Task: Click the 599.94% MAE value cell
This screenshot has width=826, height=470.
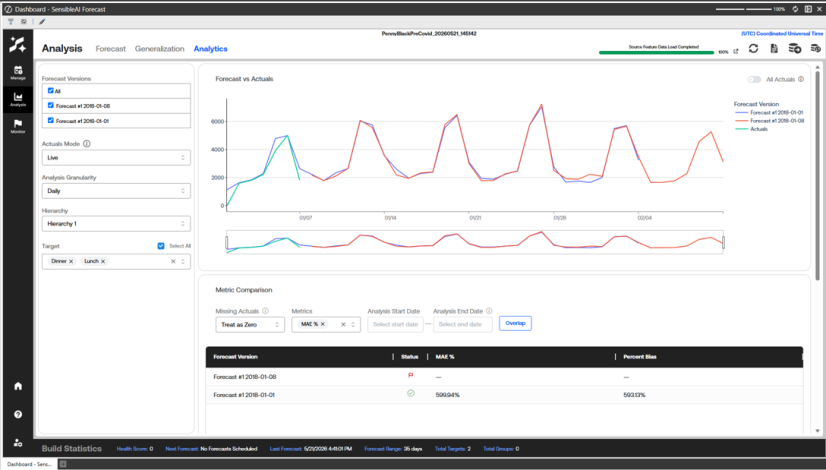Action: pyautogui.click(x=447, y=395)
